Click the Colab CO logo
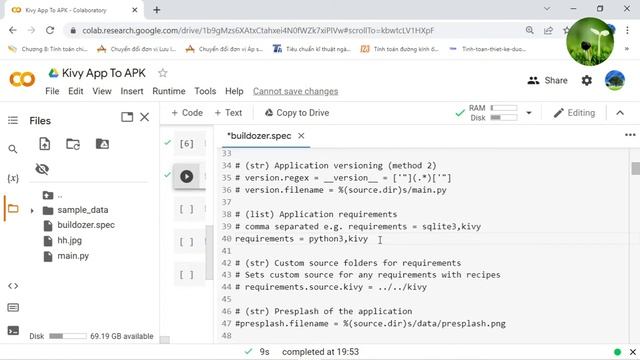 22,80
